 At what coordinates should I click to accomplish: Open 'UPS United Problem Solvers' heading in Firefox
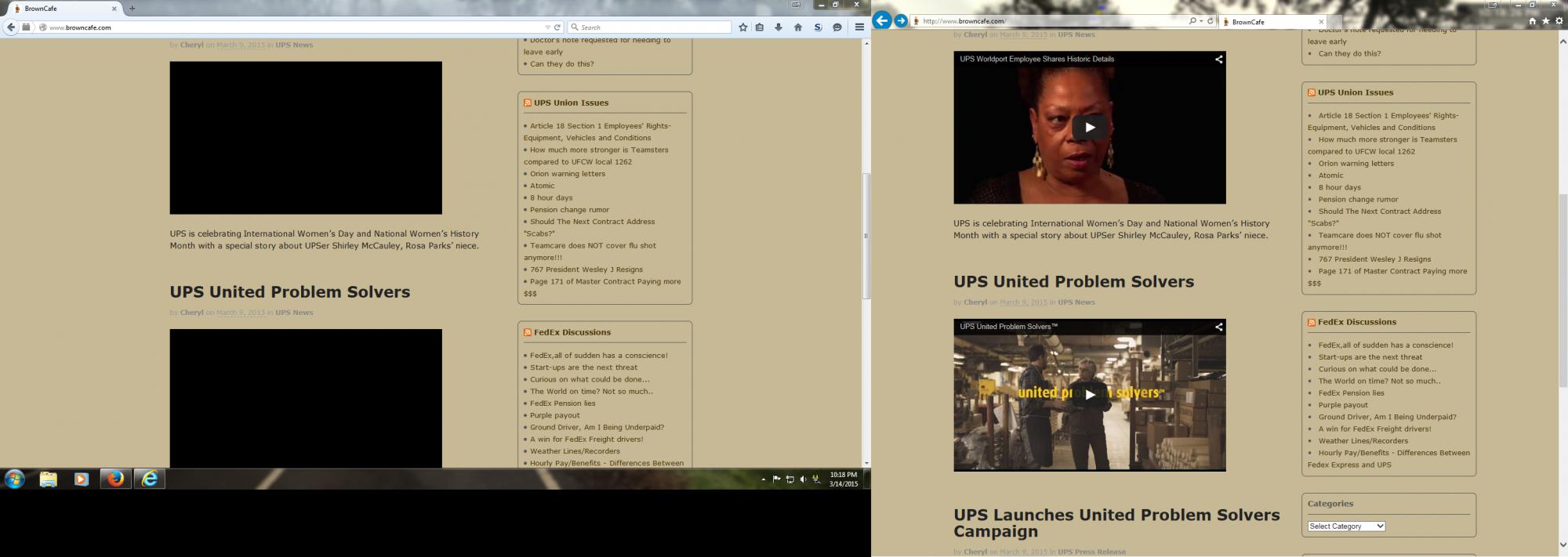point(290,291)
